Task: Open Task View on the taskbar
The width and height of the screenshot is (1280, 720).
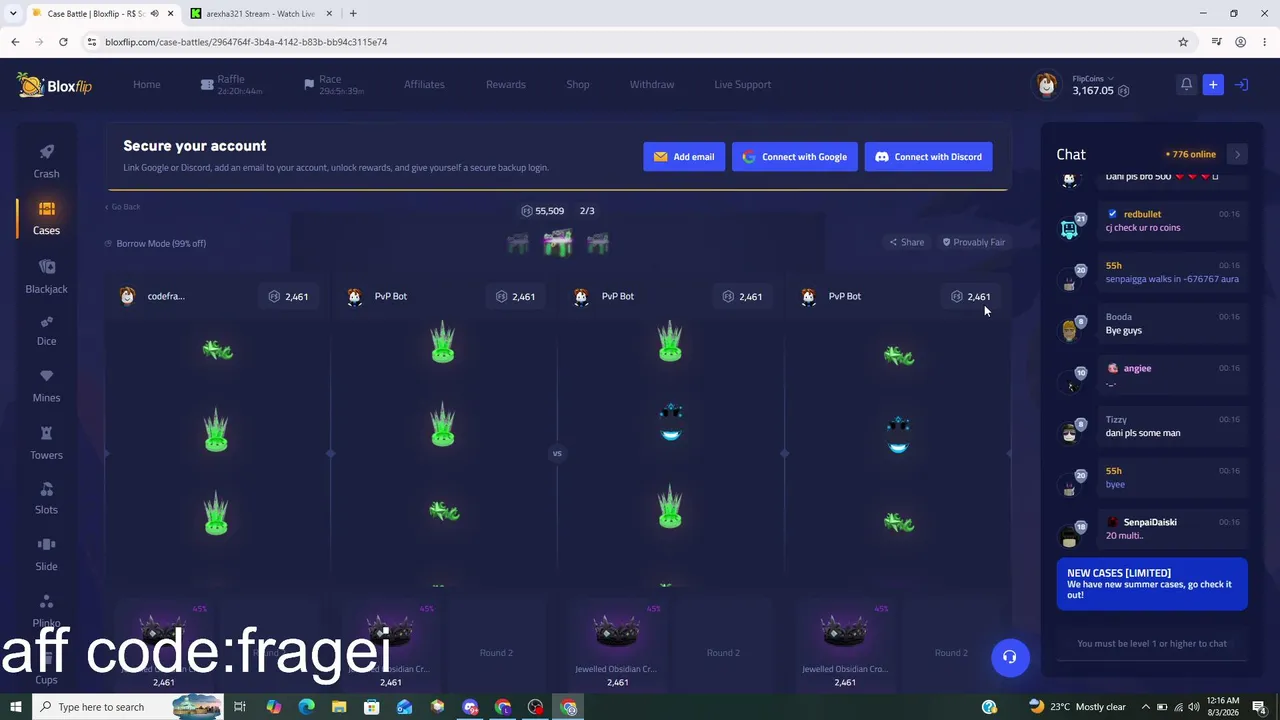Action: [240, 707]
